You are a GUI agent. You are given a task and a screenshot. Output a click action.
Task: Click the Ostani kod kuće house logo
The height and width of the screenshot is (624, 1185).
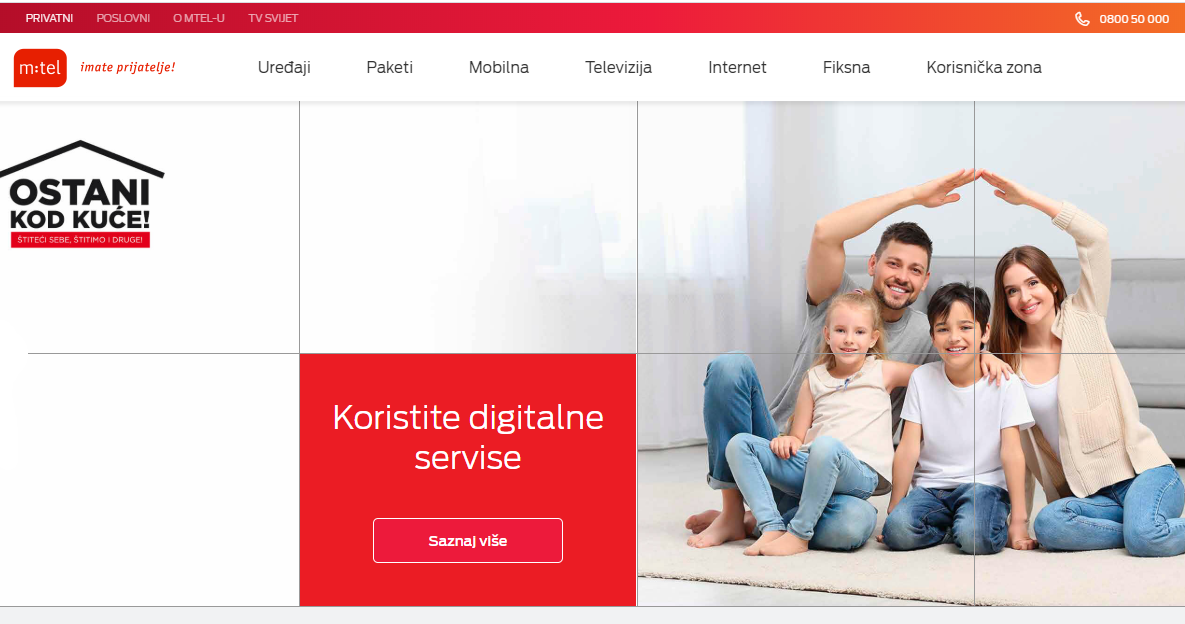[81, 193]
